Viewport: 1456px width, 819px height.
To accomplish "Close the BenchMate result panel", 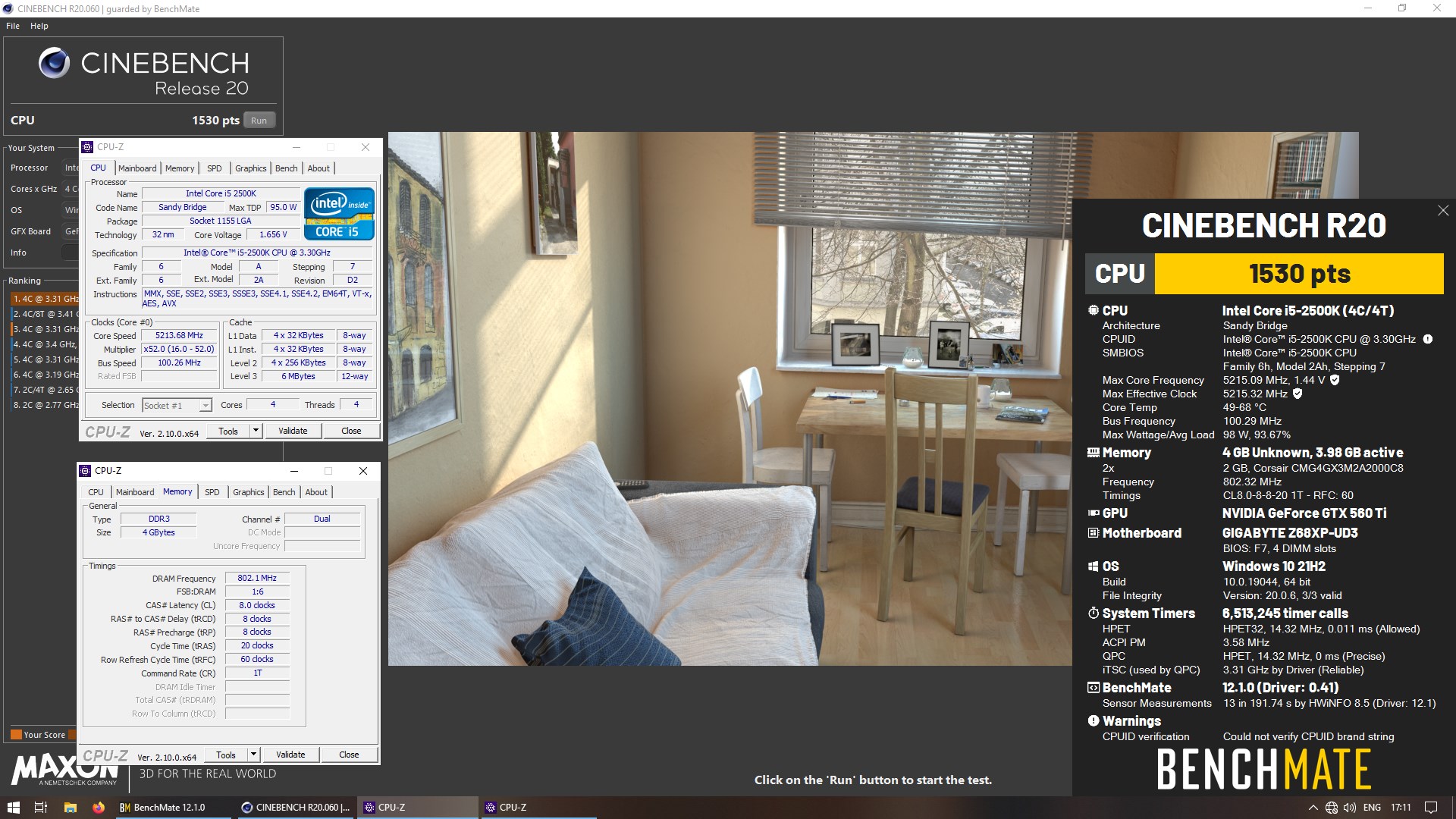I will coord(1442,211).
